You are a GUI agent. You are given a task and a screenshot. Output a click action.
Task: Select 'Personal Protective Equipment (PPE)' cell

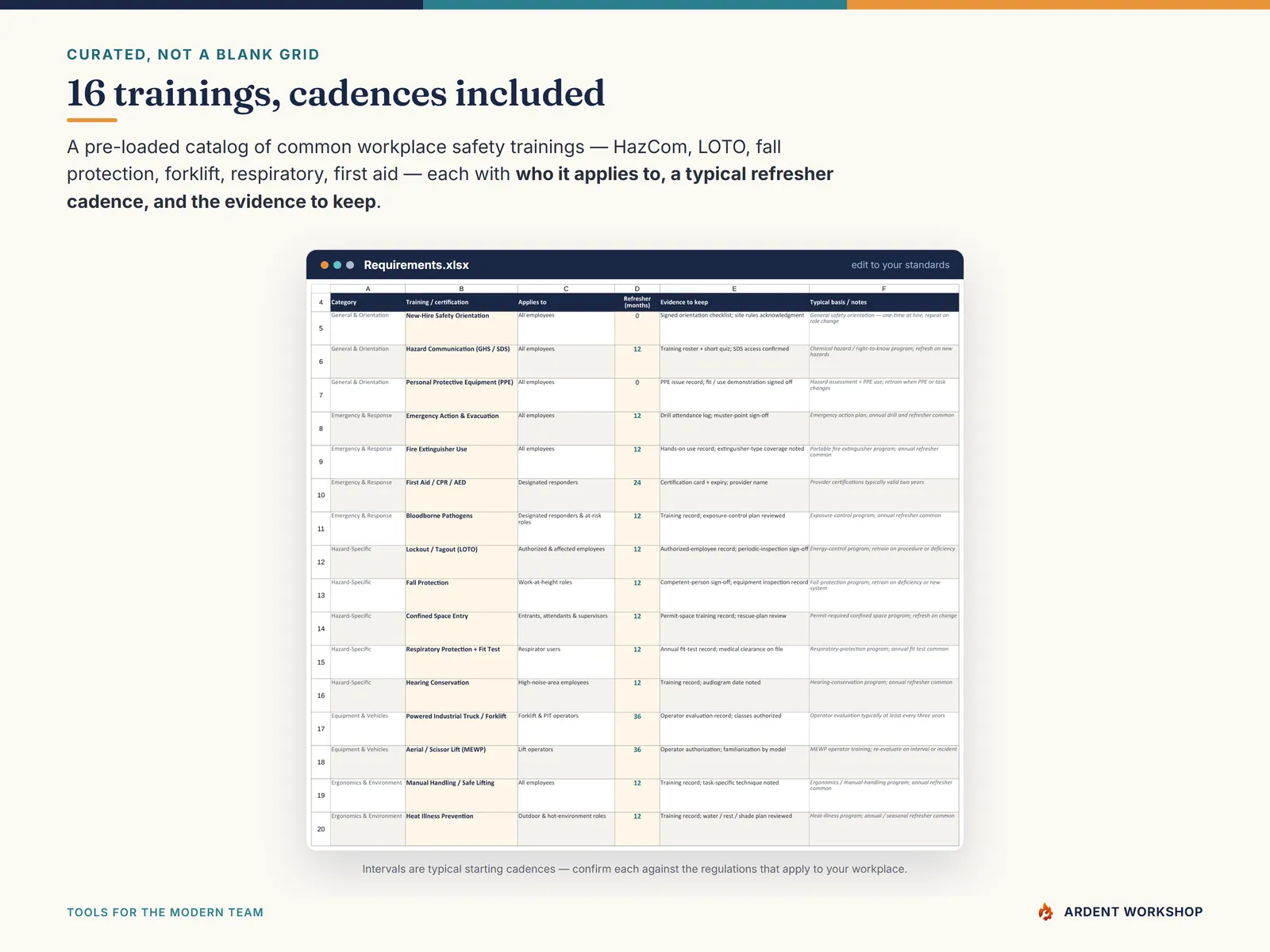[x=461, y=394]
